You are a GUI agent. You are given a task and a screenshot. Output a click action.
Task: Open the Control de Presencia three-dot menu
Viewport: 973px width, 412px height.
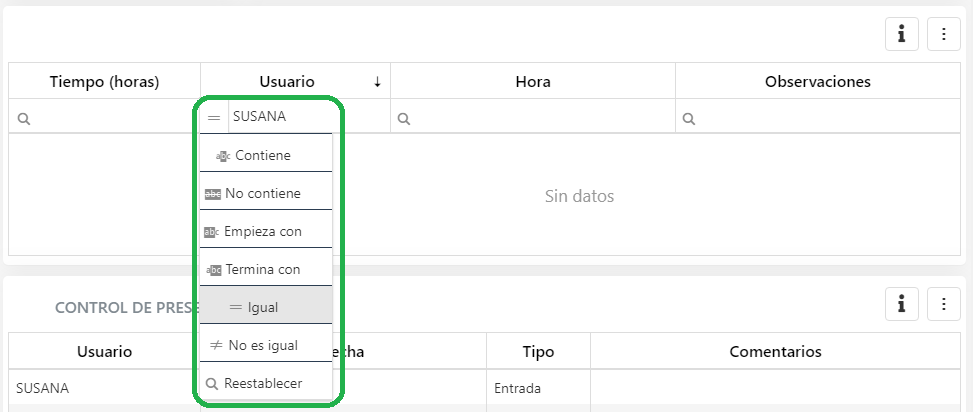(944, 303)
